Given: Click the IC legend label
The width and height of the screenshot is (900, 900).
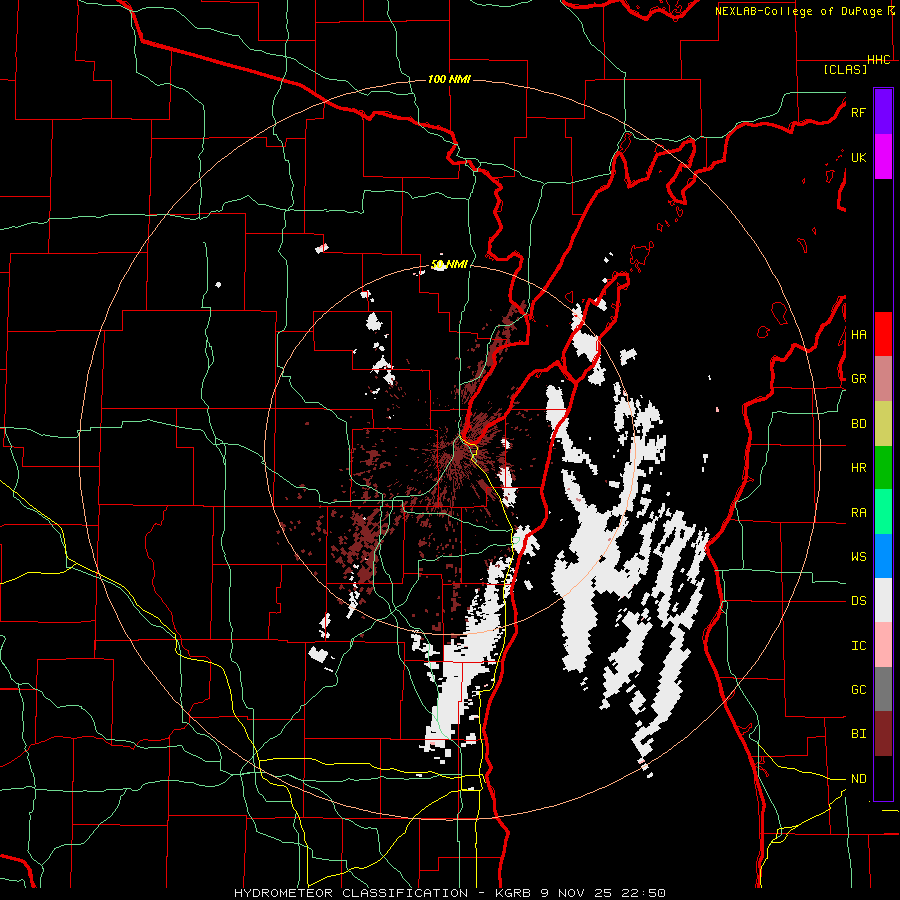Looking at the screenshot, I should [858, 646].
